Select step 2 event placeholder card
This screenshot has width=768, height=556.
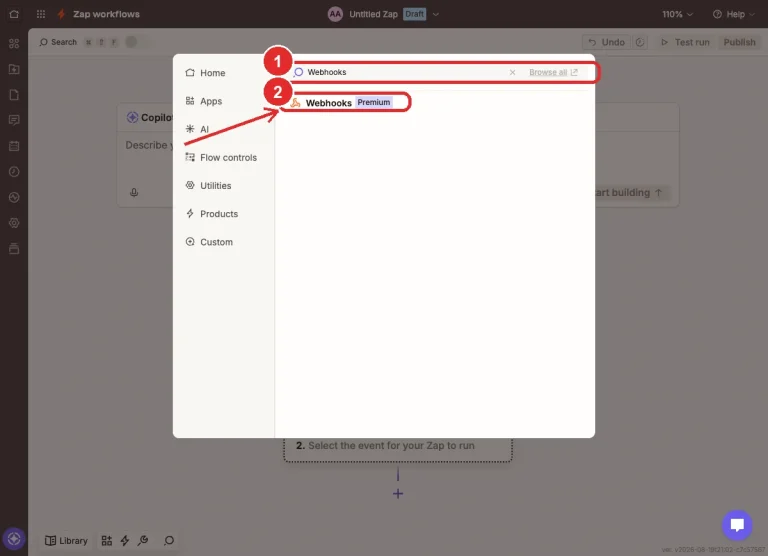398,449
